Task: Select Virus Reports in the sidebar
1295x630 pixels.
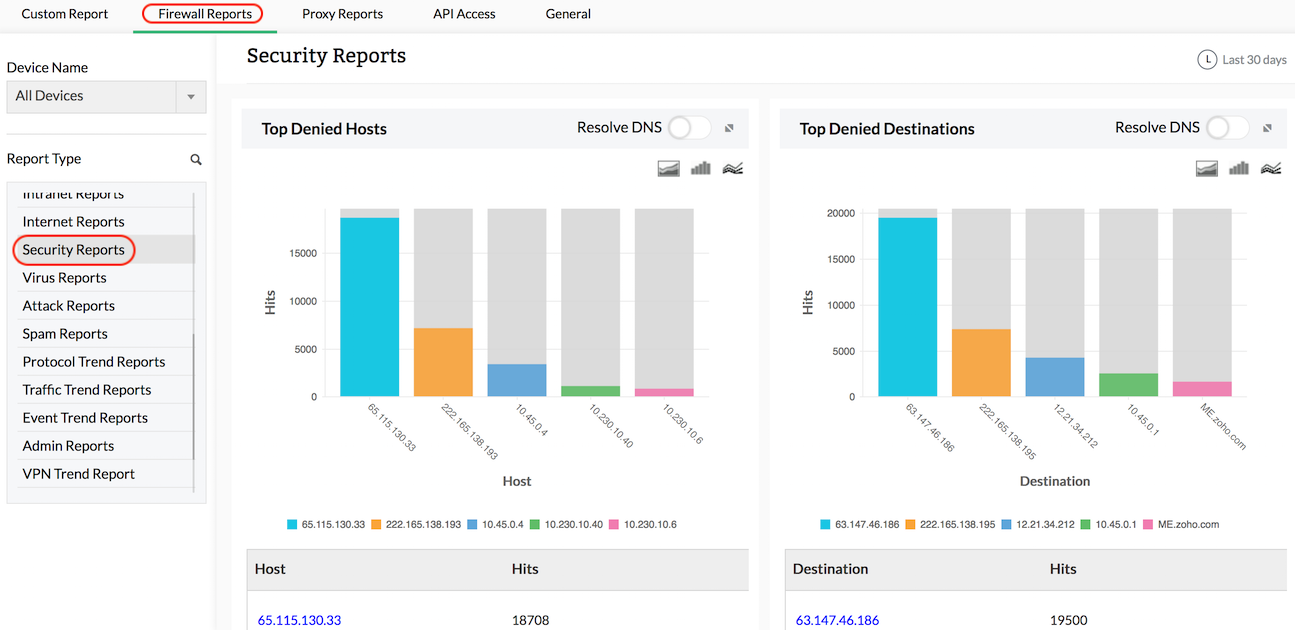Action: coord(63,277)
